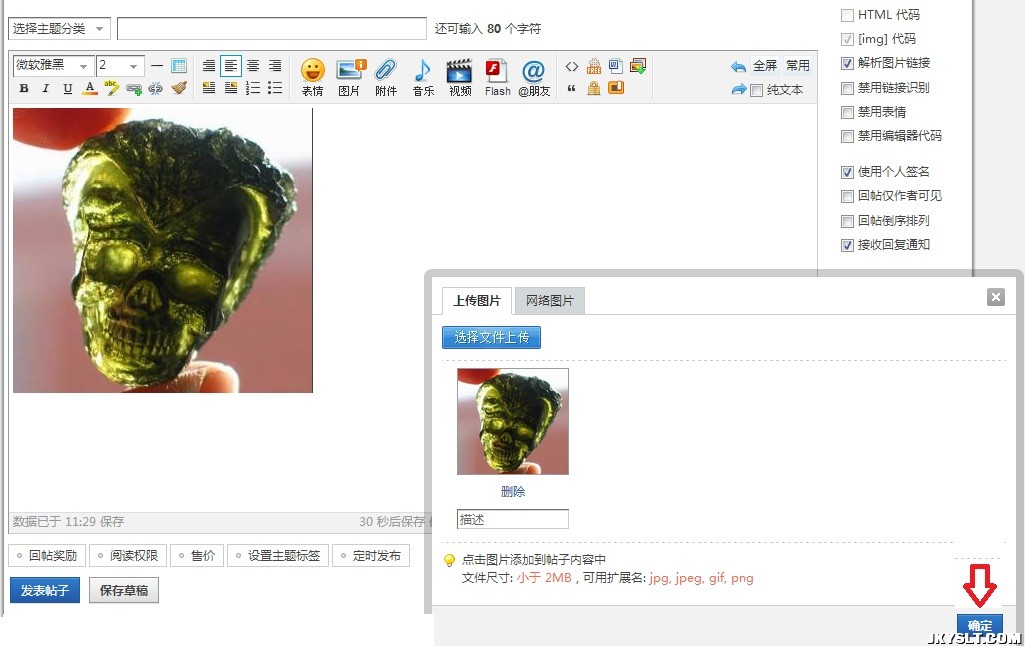Click the 图片 insert image icon

point(349,72)
